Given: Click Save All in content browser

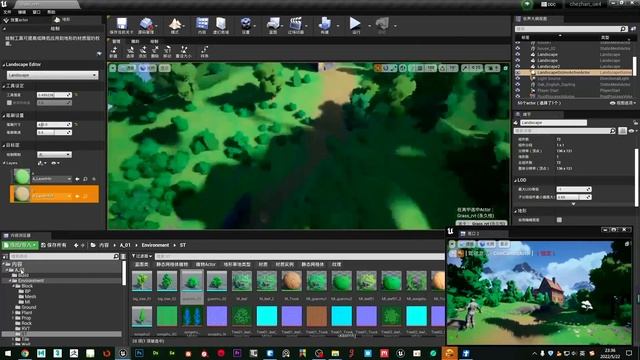Looking at the screenshot, I should pyautogui.click(x=53, y=245).
